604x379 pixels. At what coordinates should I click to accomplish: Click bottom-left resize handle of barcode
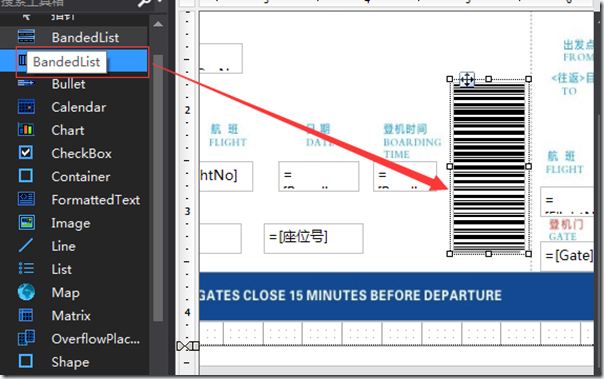tap(450, 254)
